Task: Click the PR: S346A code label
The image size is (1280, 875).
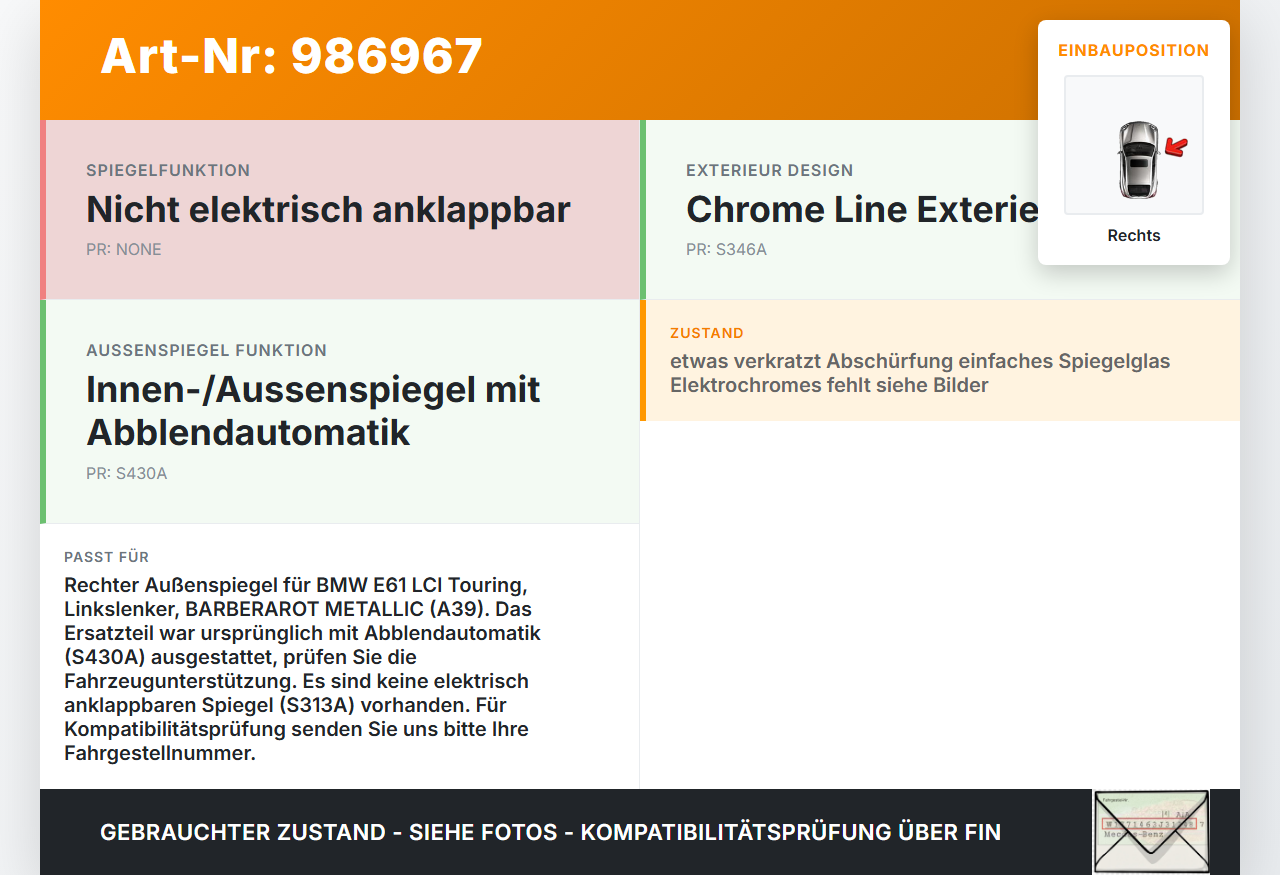Action: [726, 249]
